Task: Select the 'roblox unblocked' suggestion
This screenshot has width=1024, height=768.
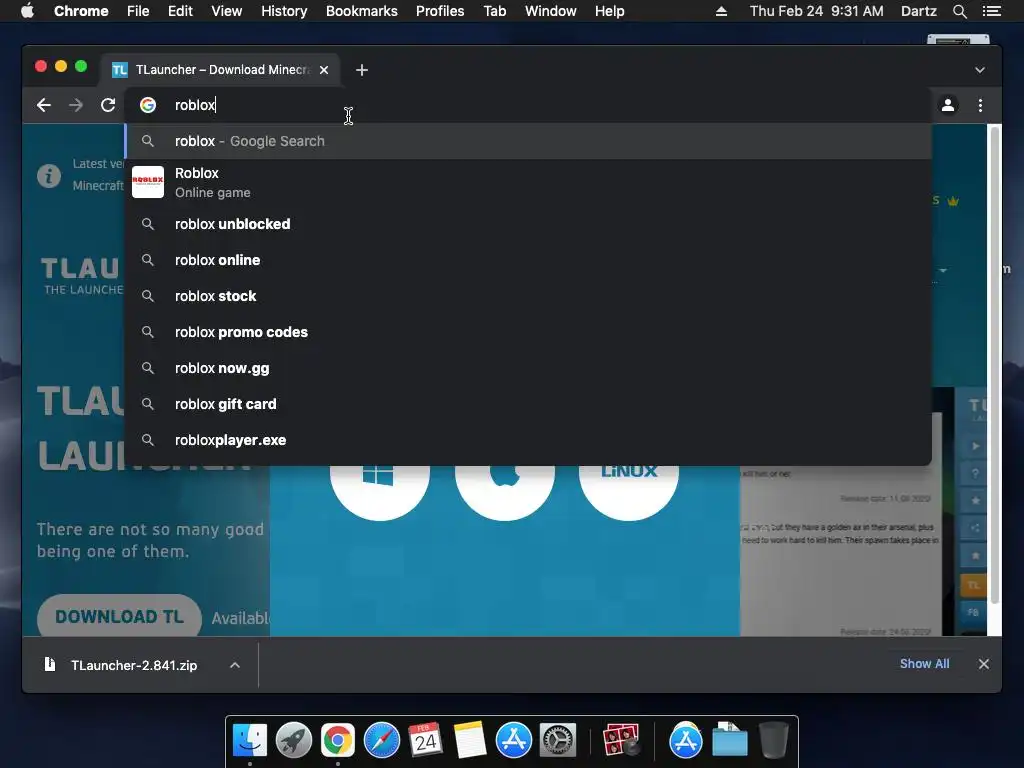Action: (528, 224)
